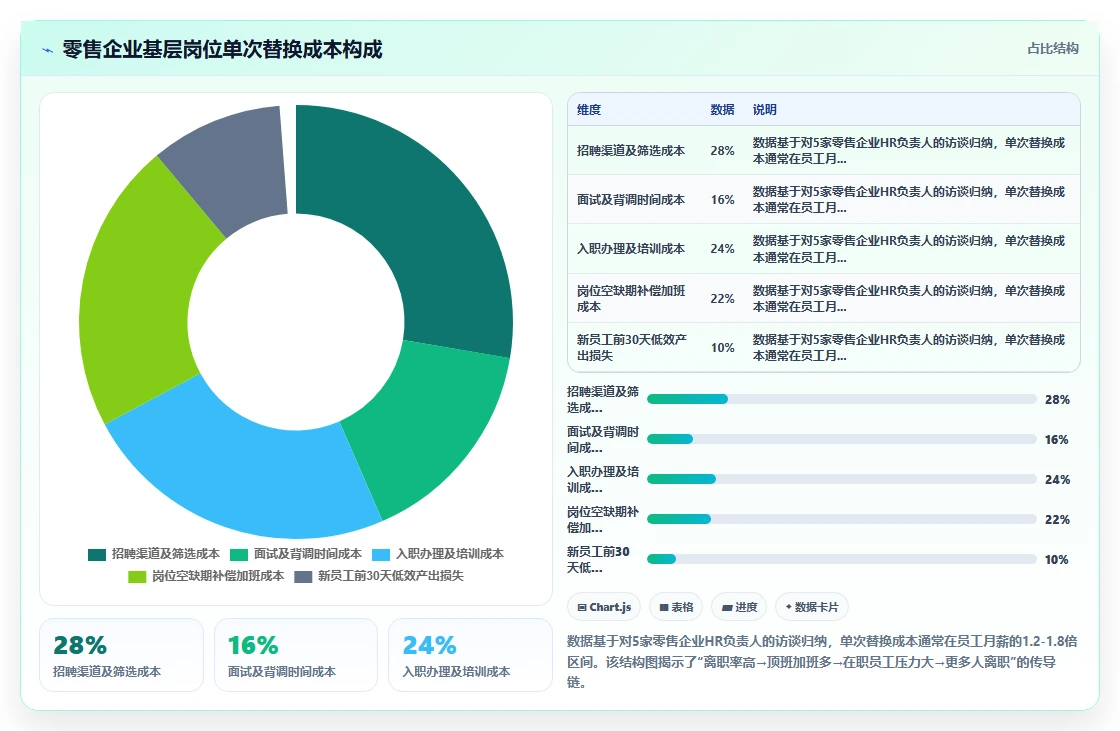1120x731 pixels.
Task: Click the 28% 招聘渠道及筛选成本 stat card
Action: click(x=121, y=655)
